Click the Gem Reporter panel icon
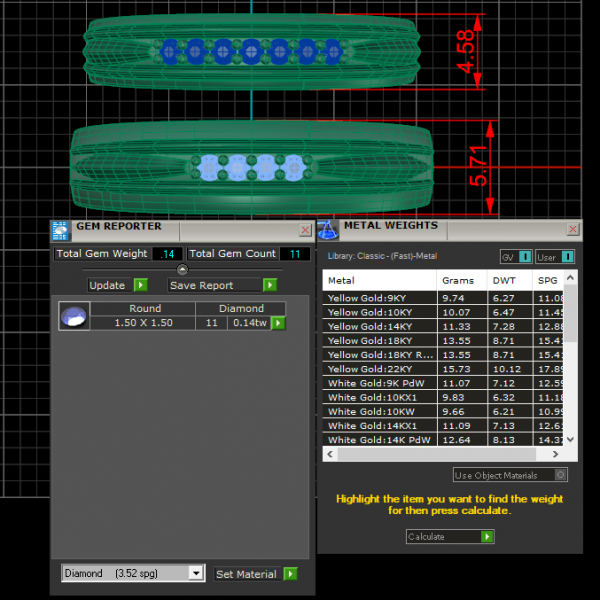The width and height of the screenshot is (600, 600). click(61, 229)
